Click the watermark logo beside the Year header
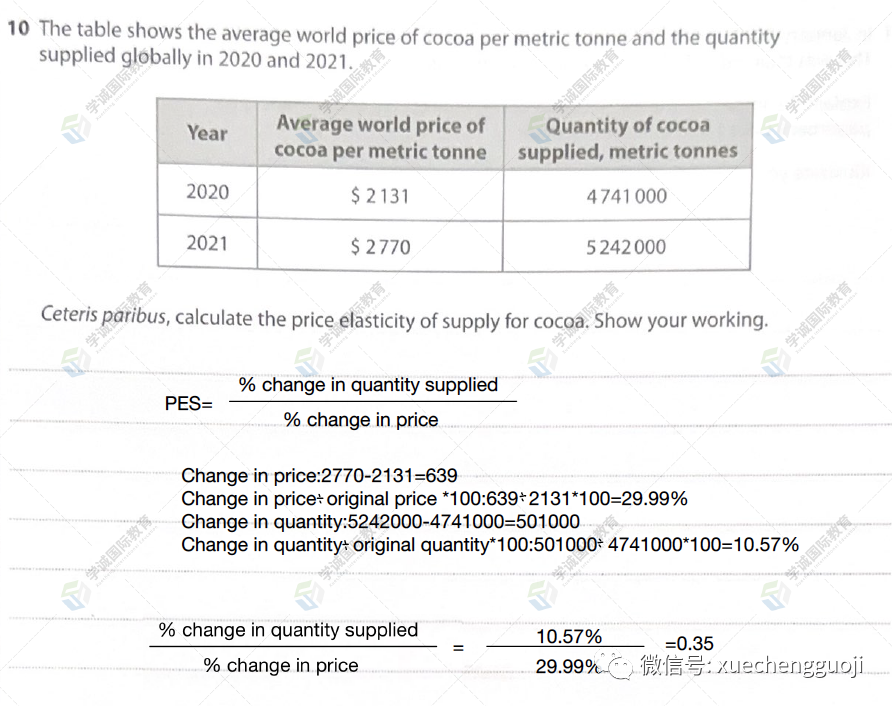This screenshot has width=892, height=706. coord(75,129)
